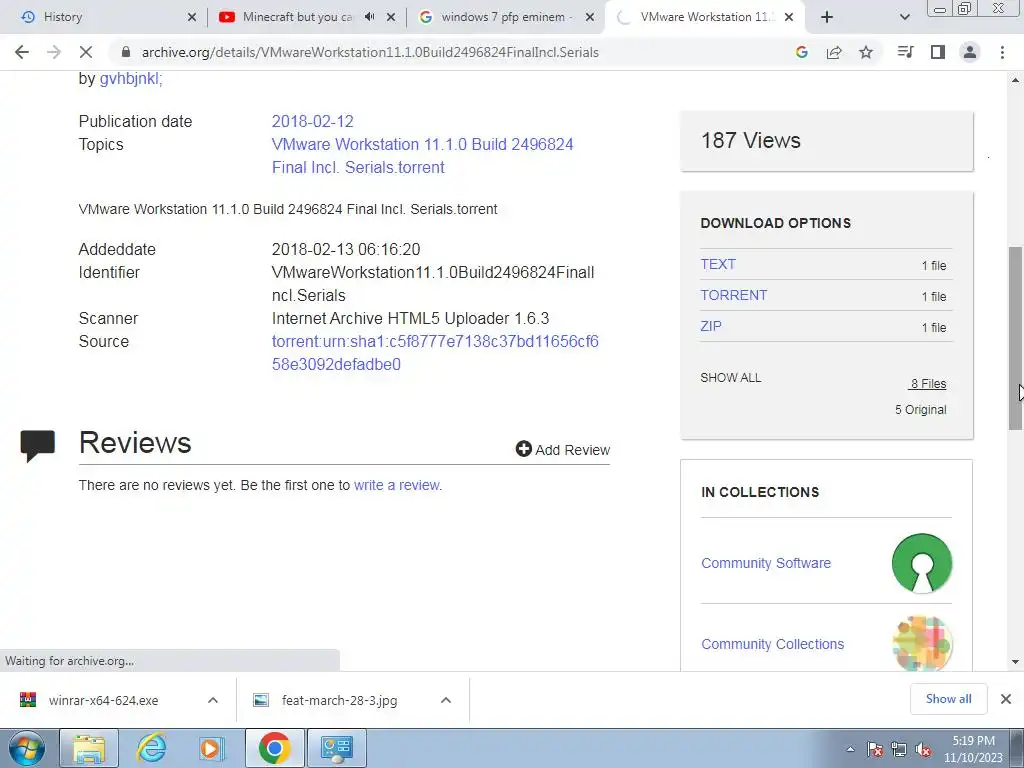Click the 187 Views box
This screenshot has width=1024, height=768.
[827, 141]
